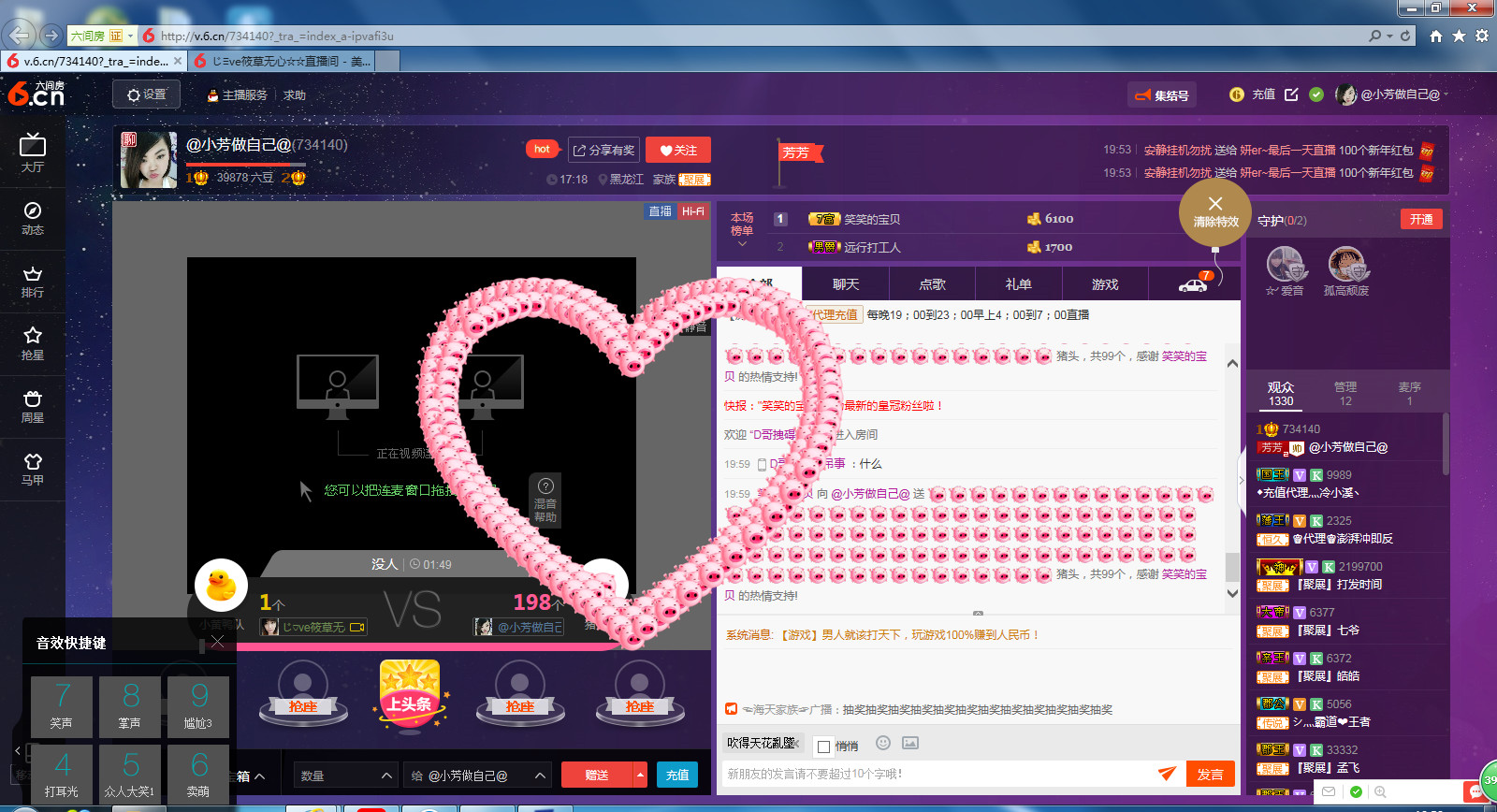This screenshot has width=1497, height=812.
Task: Expand the gift box 箱 chevron
Action: (x=260, y=776)
